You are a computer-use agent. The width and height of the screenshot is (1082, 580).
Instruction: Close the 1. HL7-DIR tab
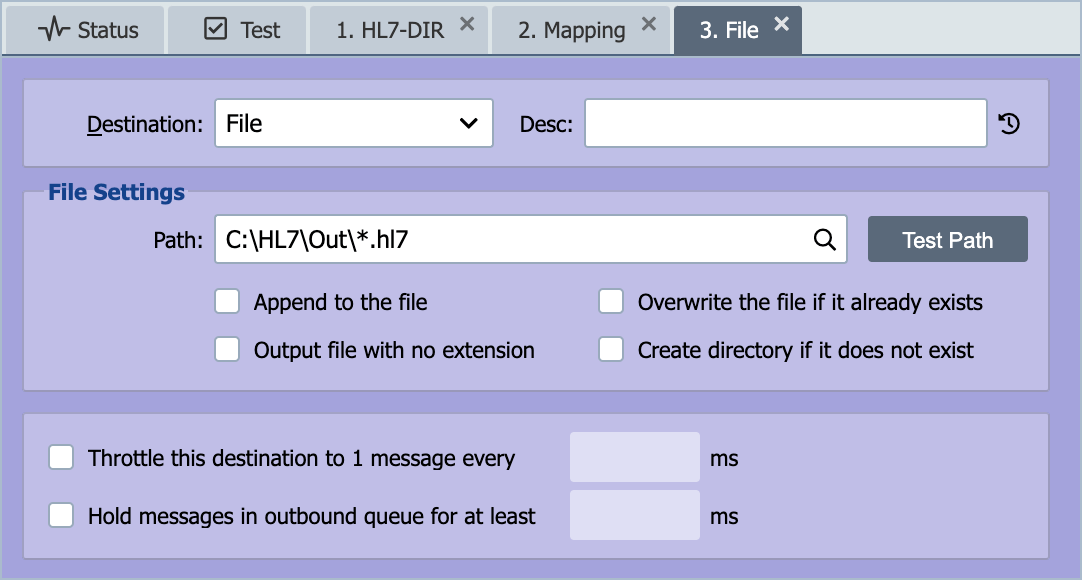coord(467,24)
